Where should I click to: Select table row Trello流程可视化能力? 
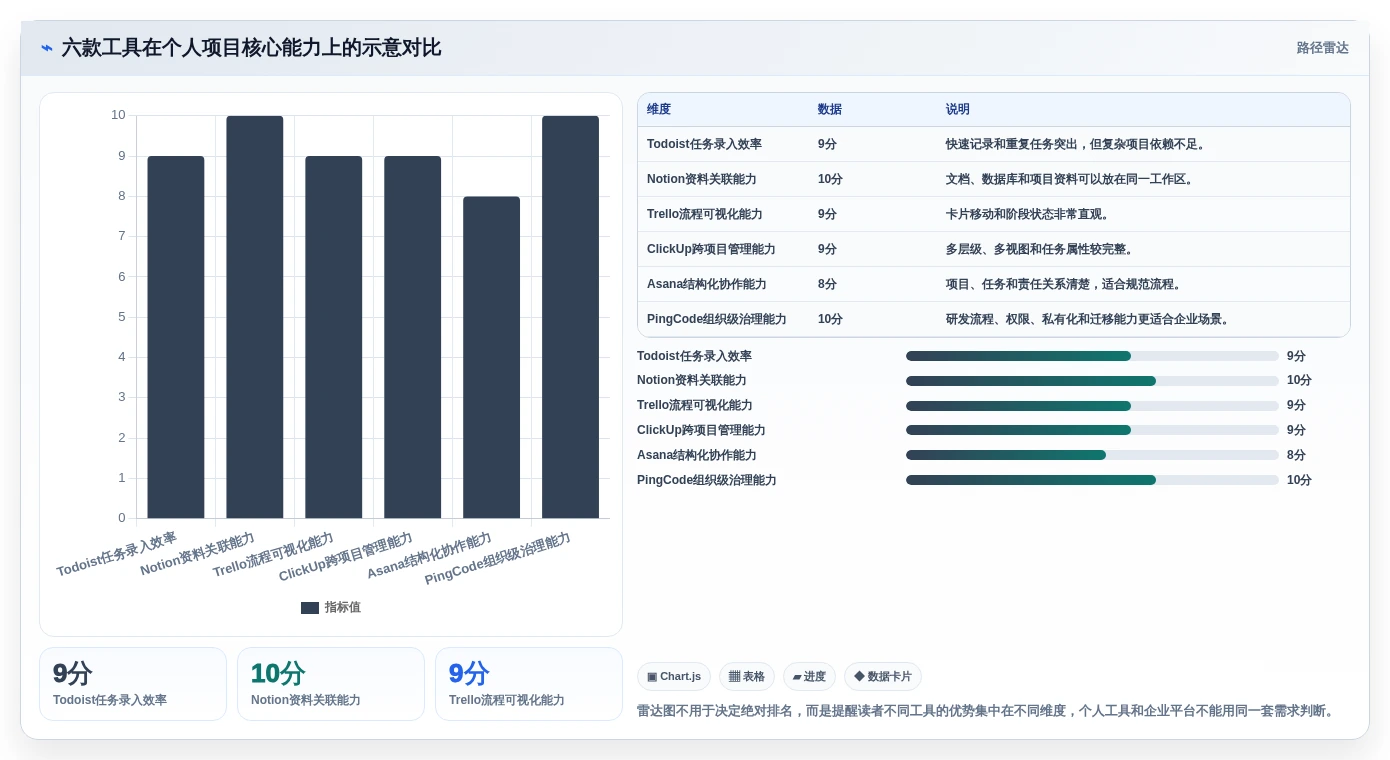point(994,214)
